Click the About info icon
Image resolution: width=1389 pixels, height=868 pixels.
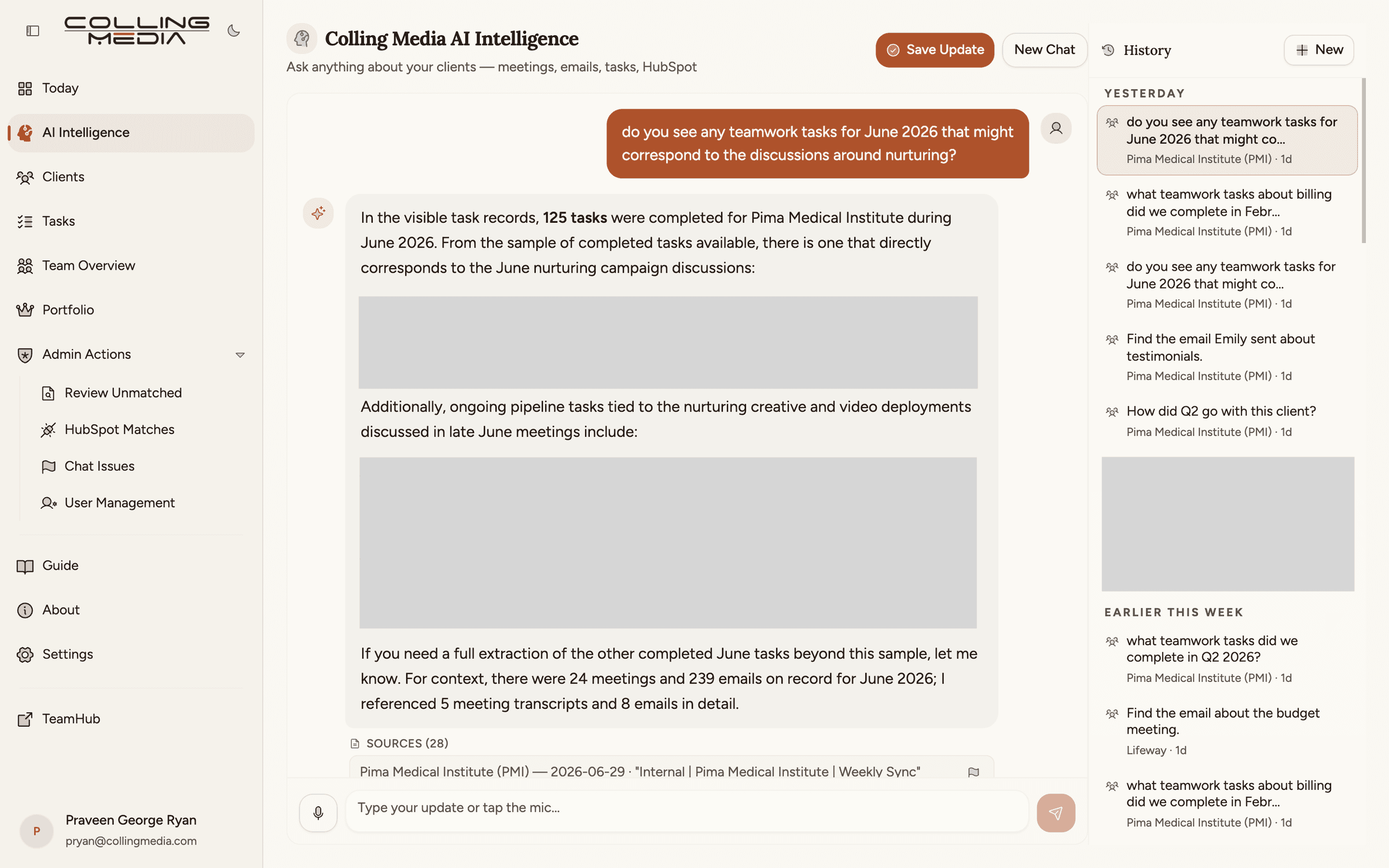[25, 610]
